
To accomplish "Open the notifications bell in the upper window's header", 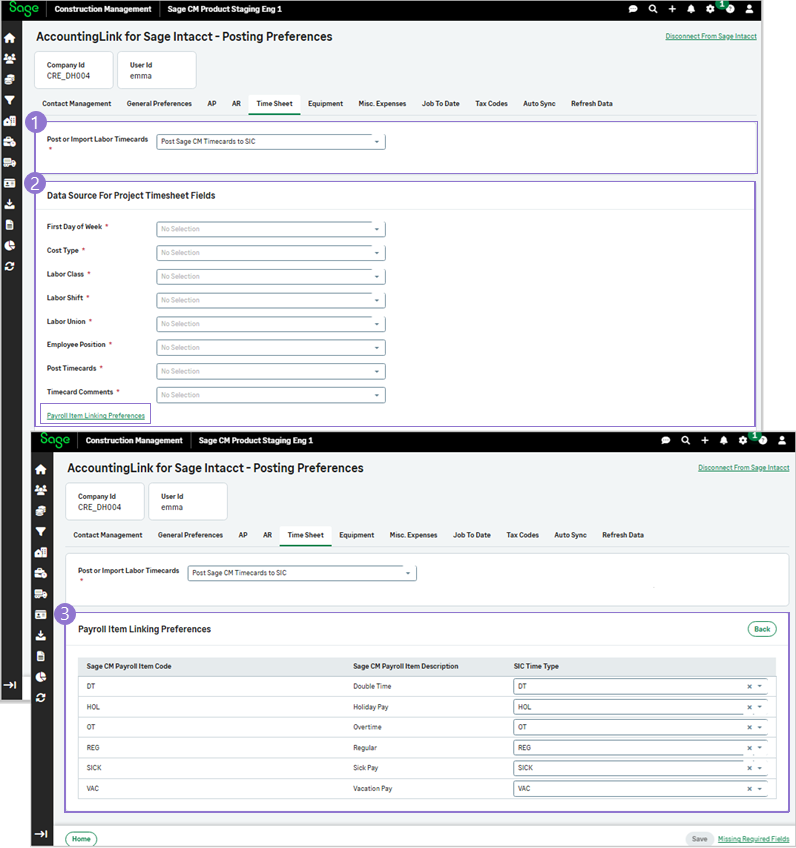I will (x=690, y=9).
